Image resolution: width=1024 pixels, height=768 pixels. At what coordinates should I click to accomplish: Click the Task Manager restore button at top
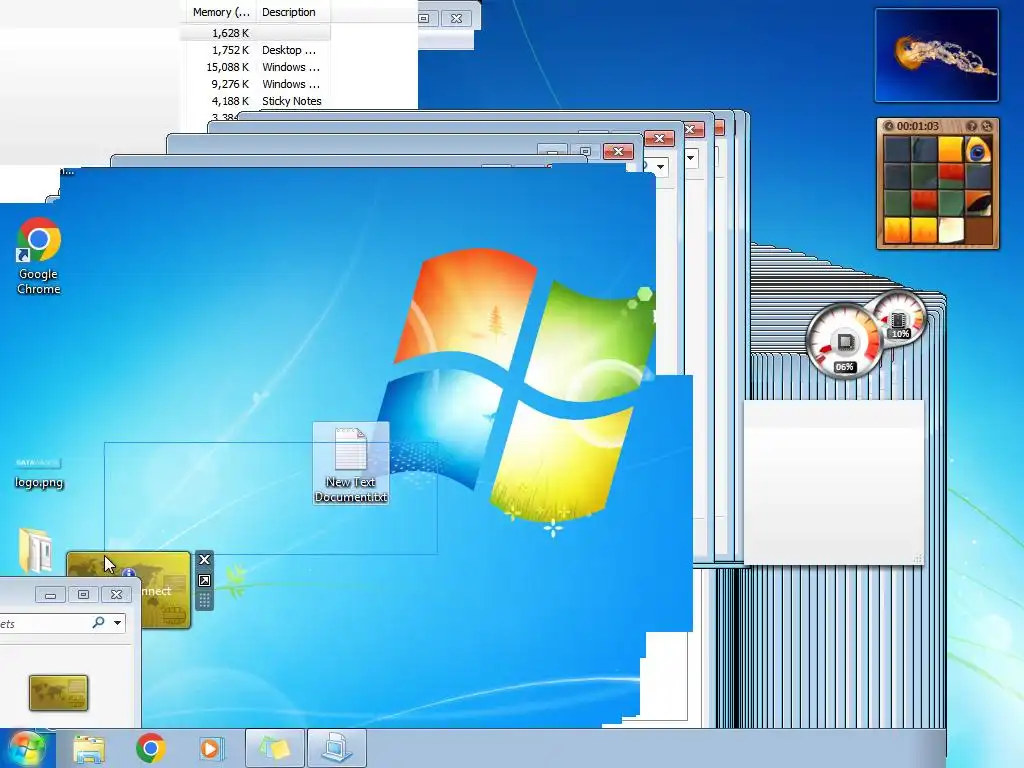(x=424, y=18)
